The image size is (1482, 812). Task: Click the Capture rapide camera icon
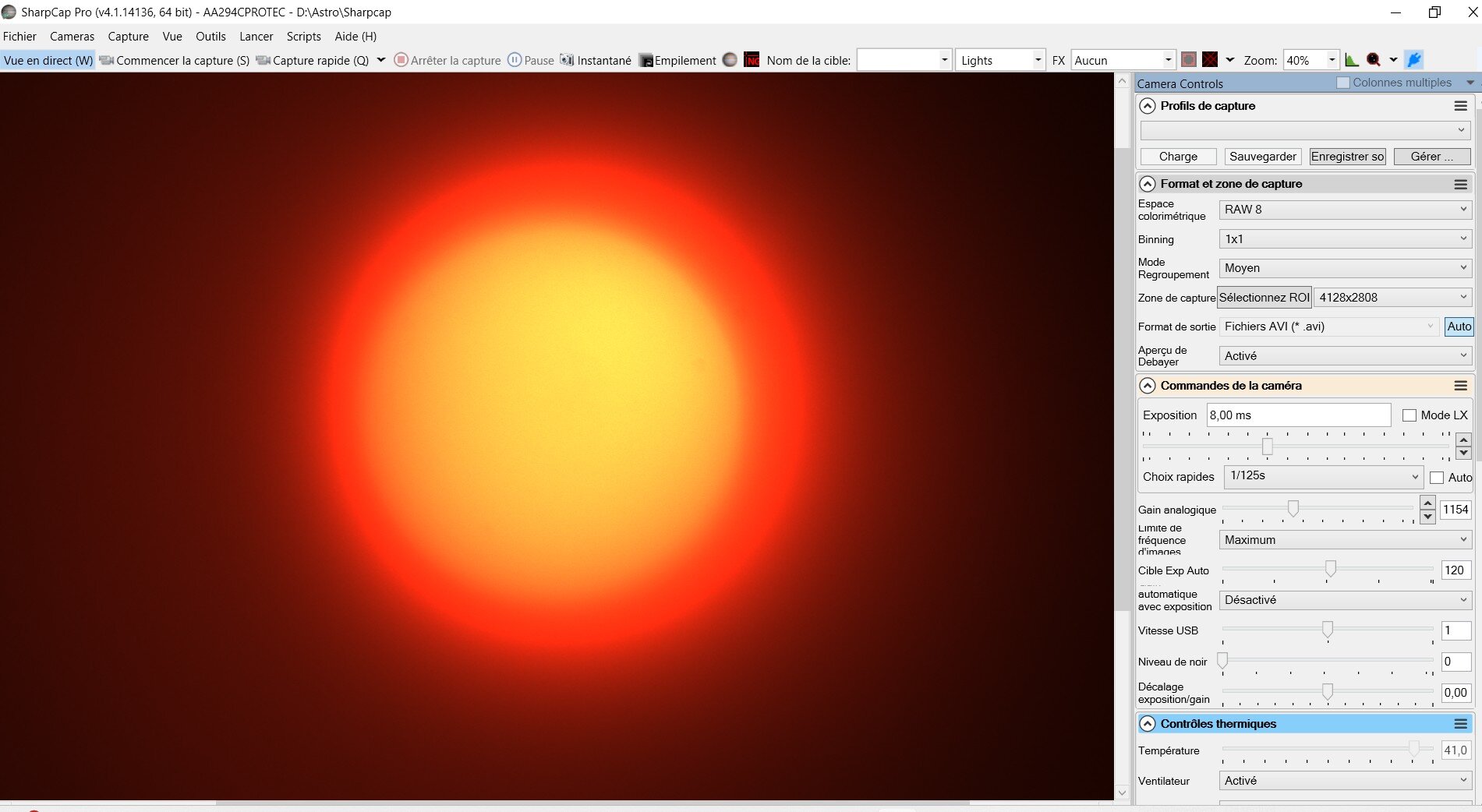tap(264, 60)
